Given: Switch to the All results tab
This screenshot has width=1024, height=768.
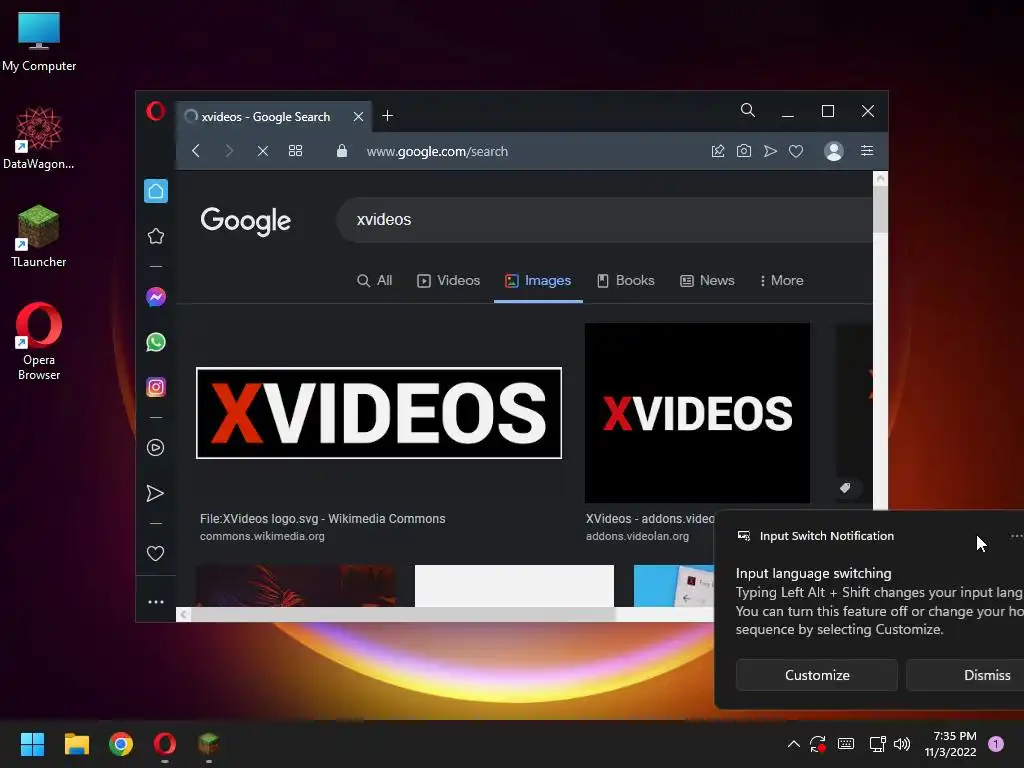Looking at the screenshot, I should click(x=374, y=280).
